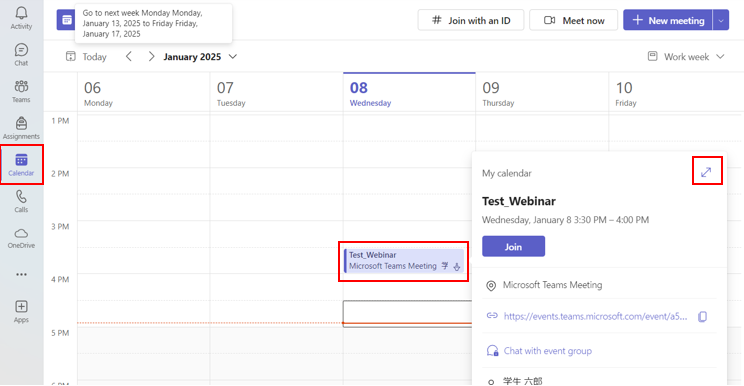The width and height of the screenshot is (744, 386).
Task: Open January 2025 month picker
Action: [200, 57]
